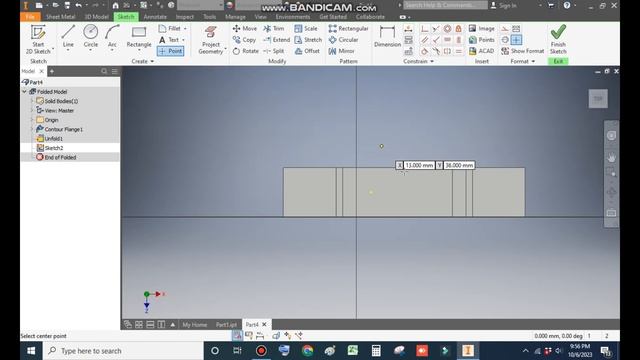Open the File menu tab
Image resolution: width=640 pixels, height=360 pixels.
[30, 17]
